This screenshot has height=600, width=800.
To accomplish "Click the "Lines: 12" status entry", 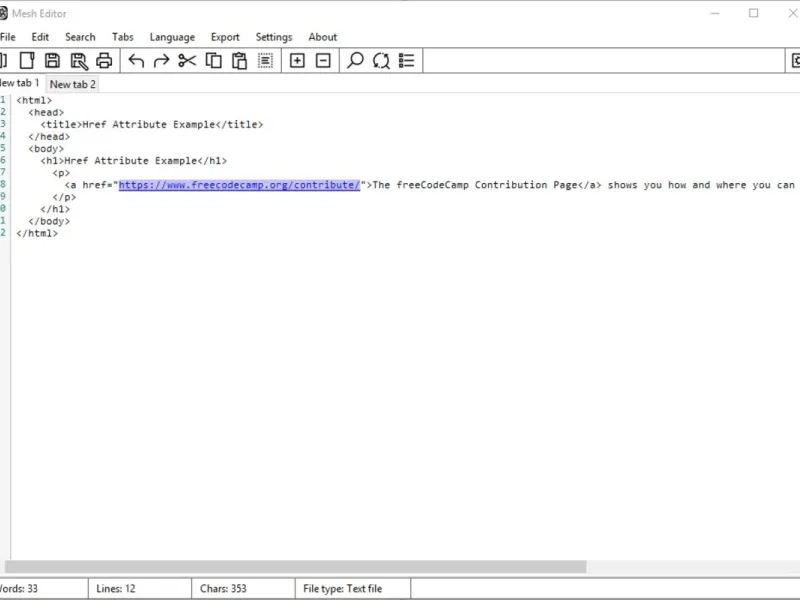I will (115, 588).
